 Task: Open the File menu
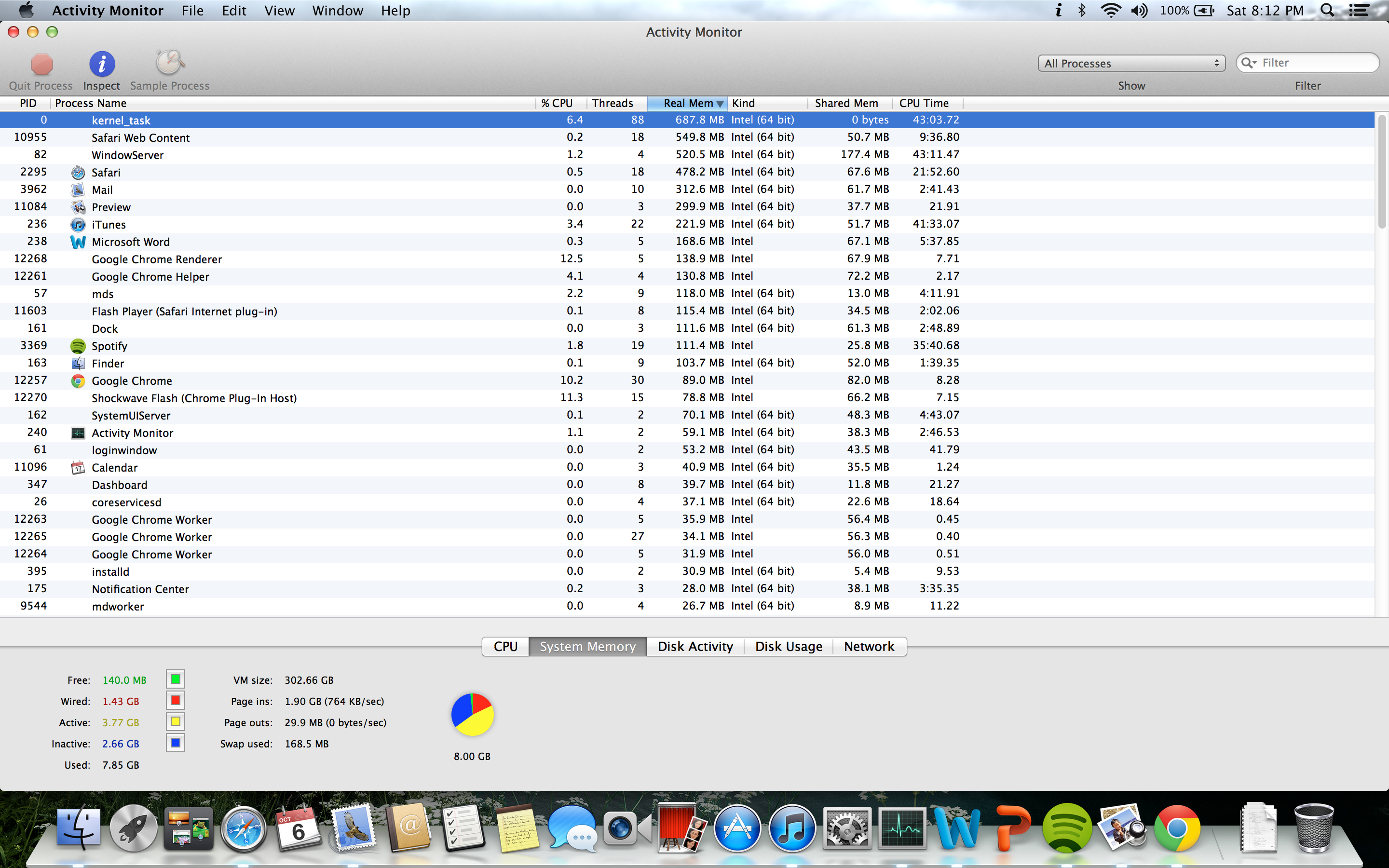pos(192,10)
